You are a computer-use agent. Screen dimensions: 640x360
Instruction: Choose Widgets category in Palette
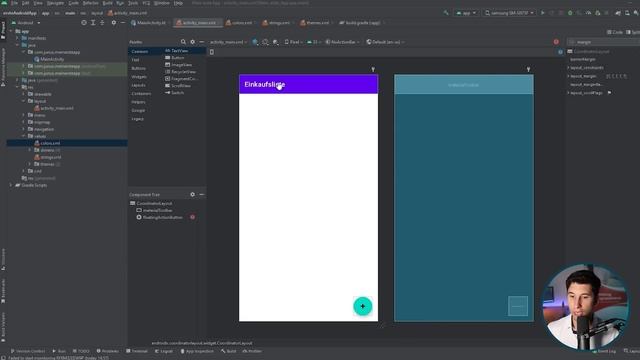pyautogui.click(x=139, y=77)
